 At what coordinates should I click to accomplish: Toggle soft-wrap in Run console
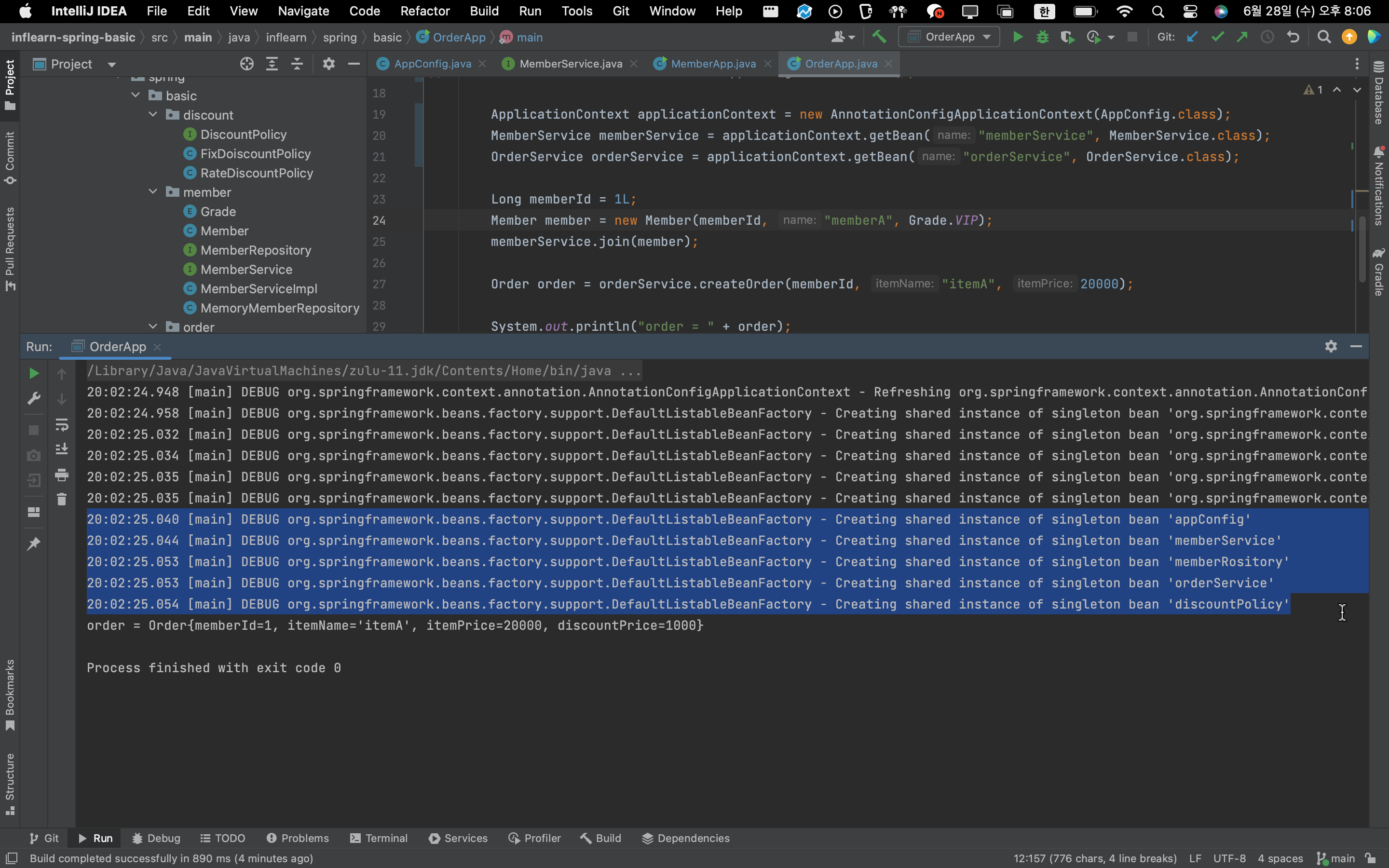[61, 425]
